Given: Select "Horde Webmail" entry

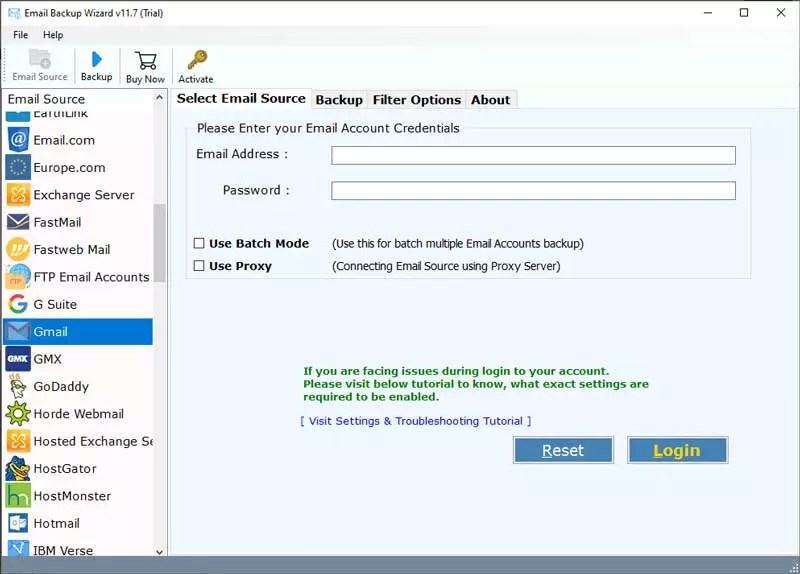Looking at the screenshot, I should (x=79, y=414).
